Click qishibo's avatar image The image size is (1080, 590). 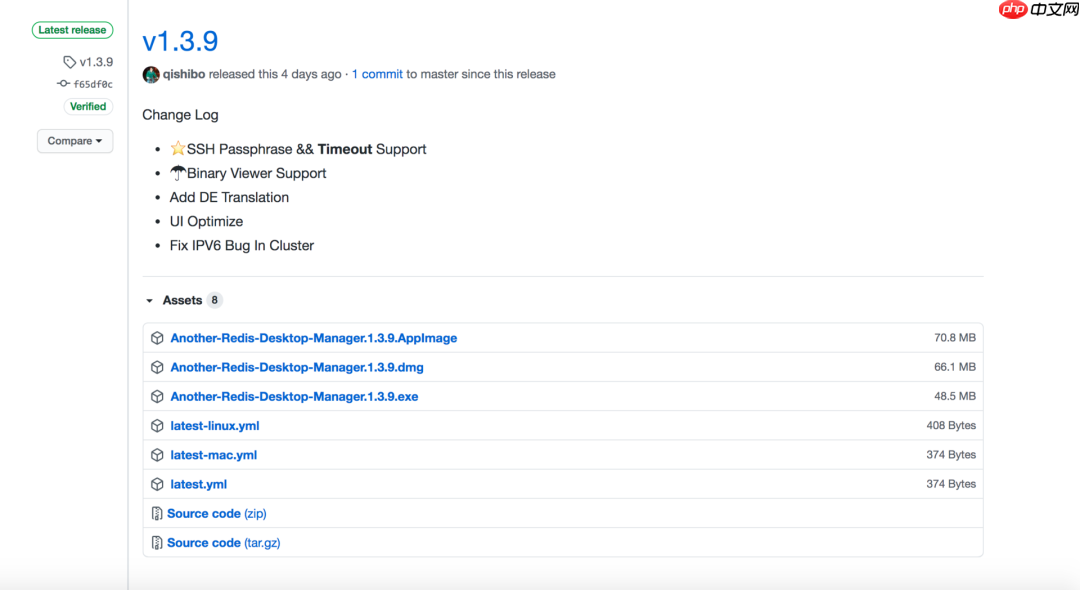tap(151, 75)
